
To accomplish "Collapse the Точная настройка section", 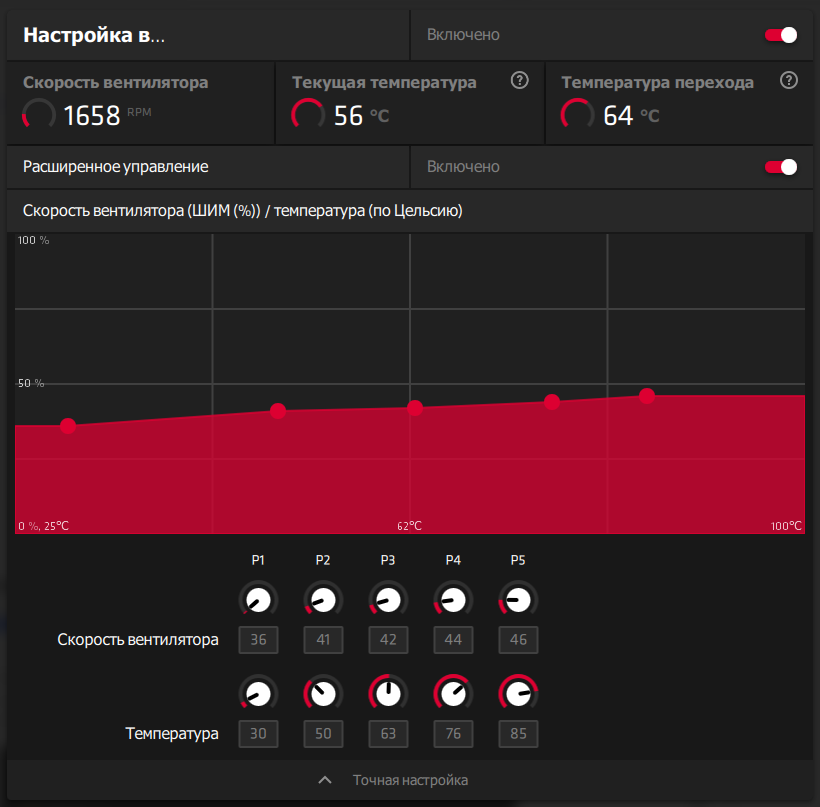I will pos(410,780).
